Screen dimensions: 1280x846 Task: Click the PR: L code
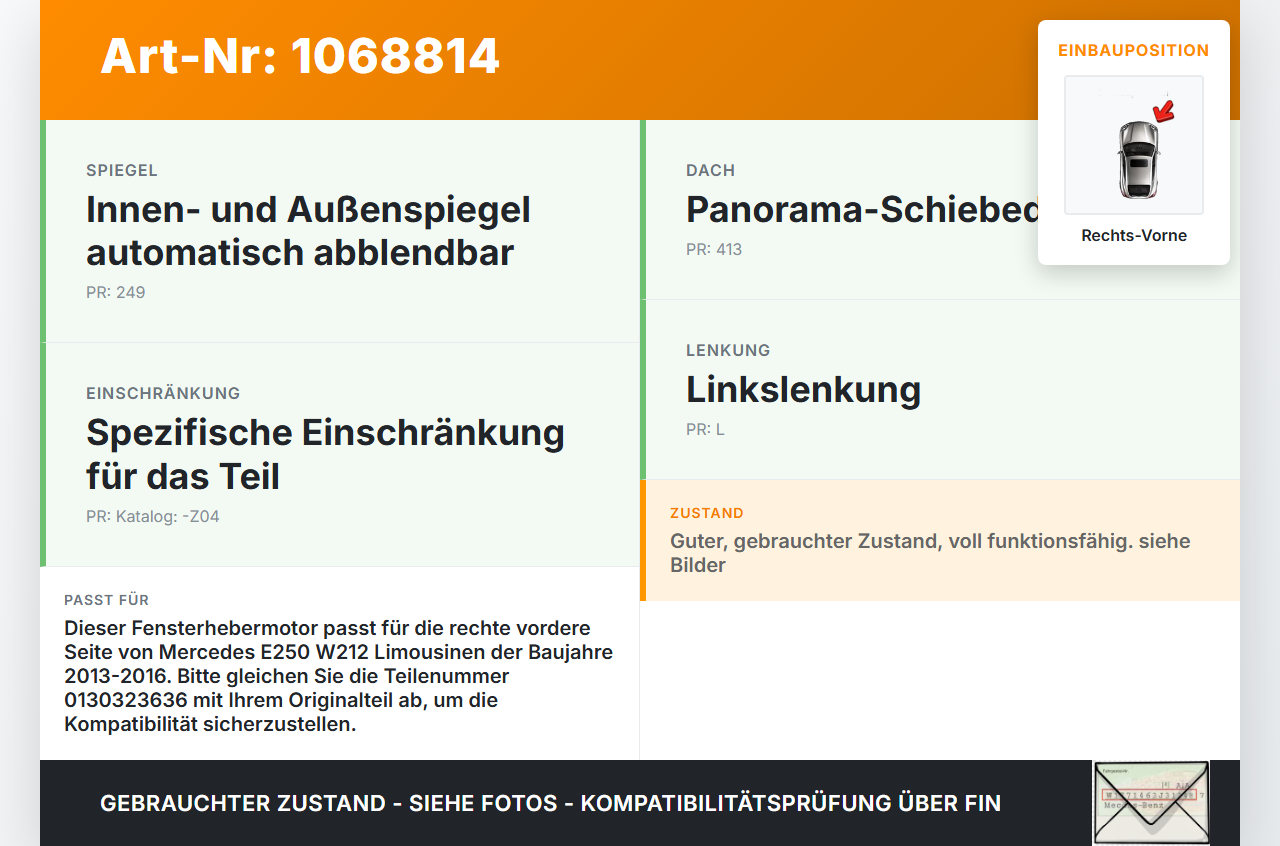coord(705,430)
